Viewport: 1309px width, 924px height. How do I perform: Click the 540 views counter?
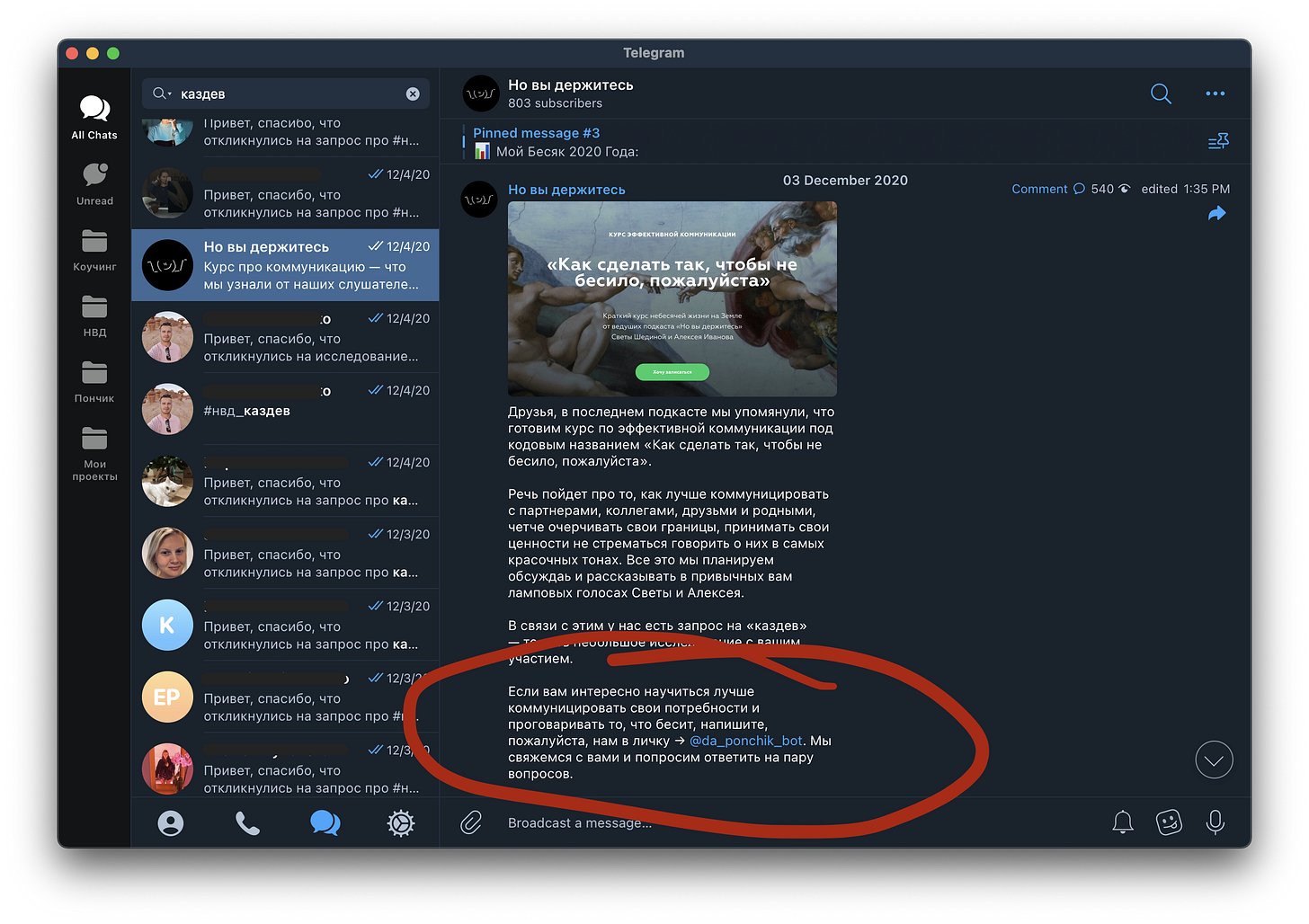(1110, 189)
